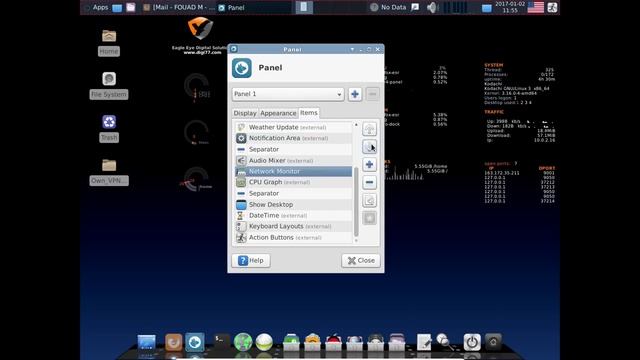The width and height of the screenshot is (640, 360).
Task: Select Show Desktop item row
Action: click(x=293, y=204)
